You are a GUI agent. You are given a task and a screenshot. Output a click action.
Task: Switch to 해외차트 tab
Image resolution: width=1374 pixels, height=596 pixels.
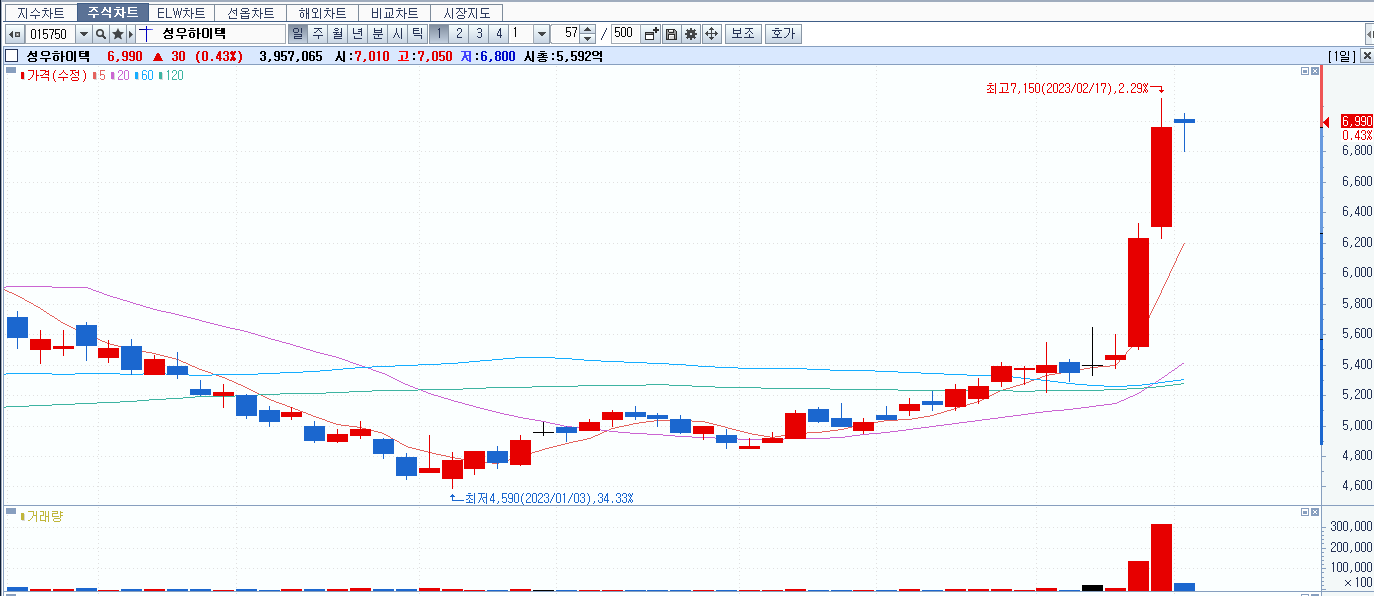click(x=322, y=13)
